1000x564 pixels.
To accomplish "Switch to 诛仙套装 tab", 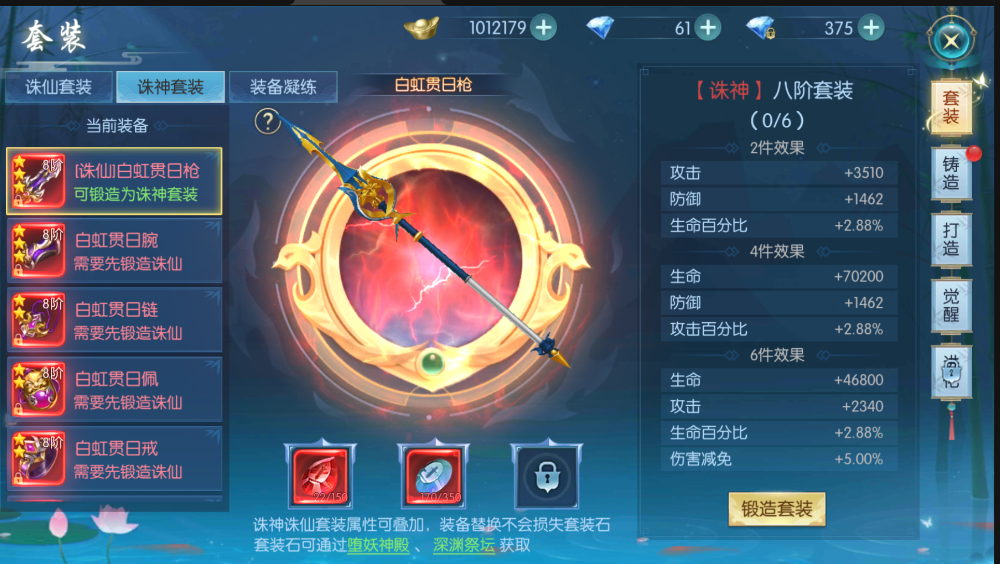I will coord(59,87).
